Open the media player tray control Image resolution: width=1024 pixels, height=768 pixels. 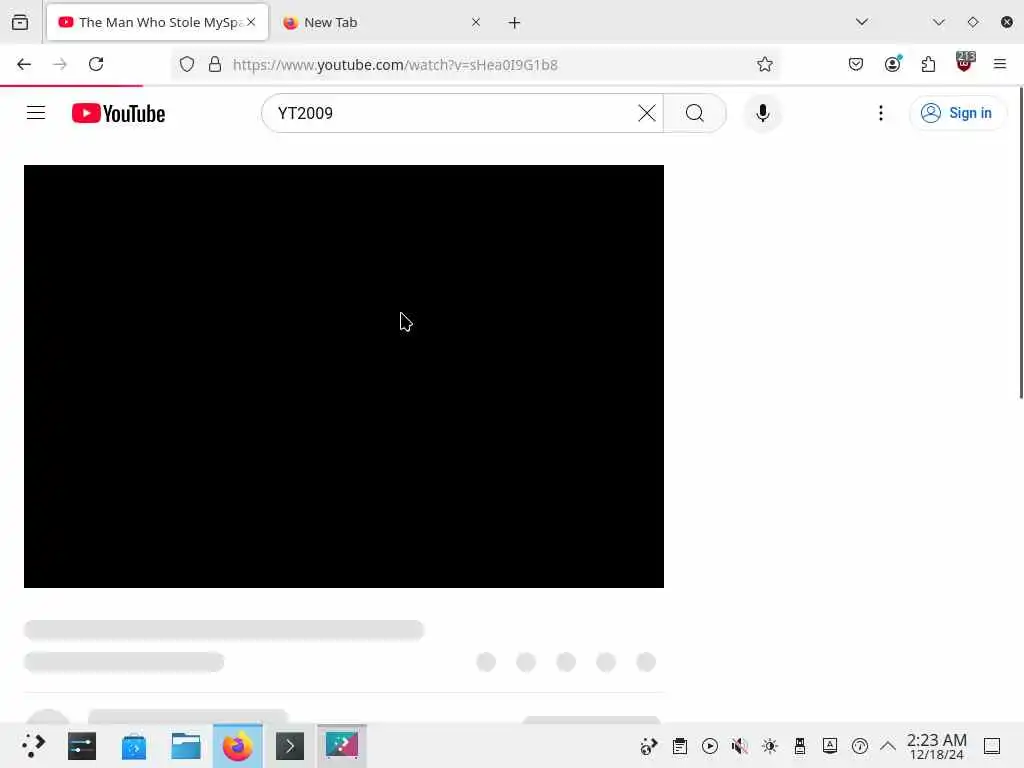[x=710, y=746]
